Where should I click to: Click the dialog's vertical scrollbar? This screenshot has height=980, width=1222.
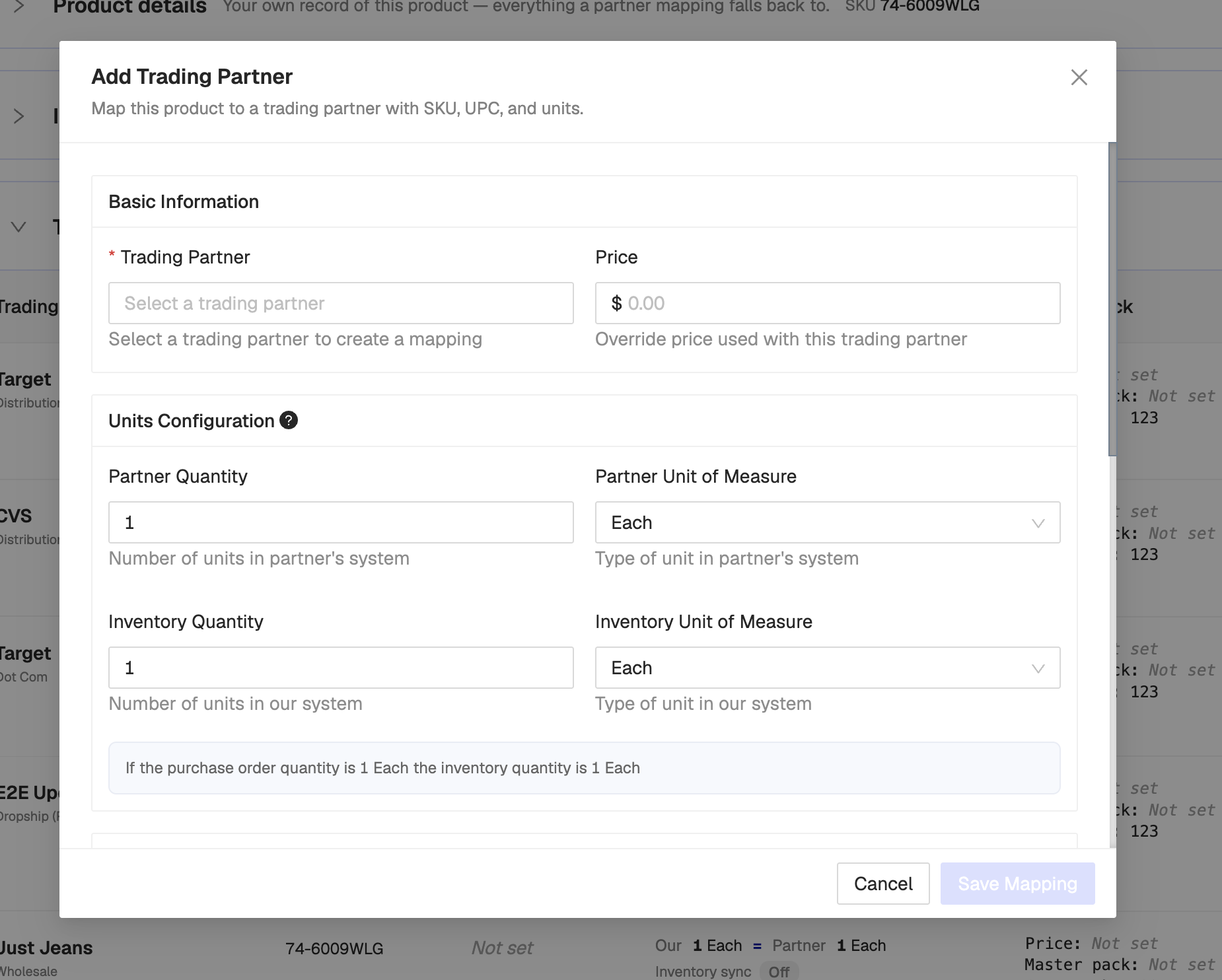coord(1112,298)
